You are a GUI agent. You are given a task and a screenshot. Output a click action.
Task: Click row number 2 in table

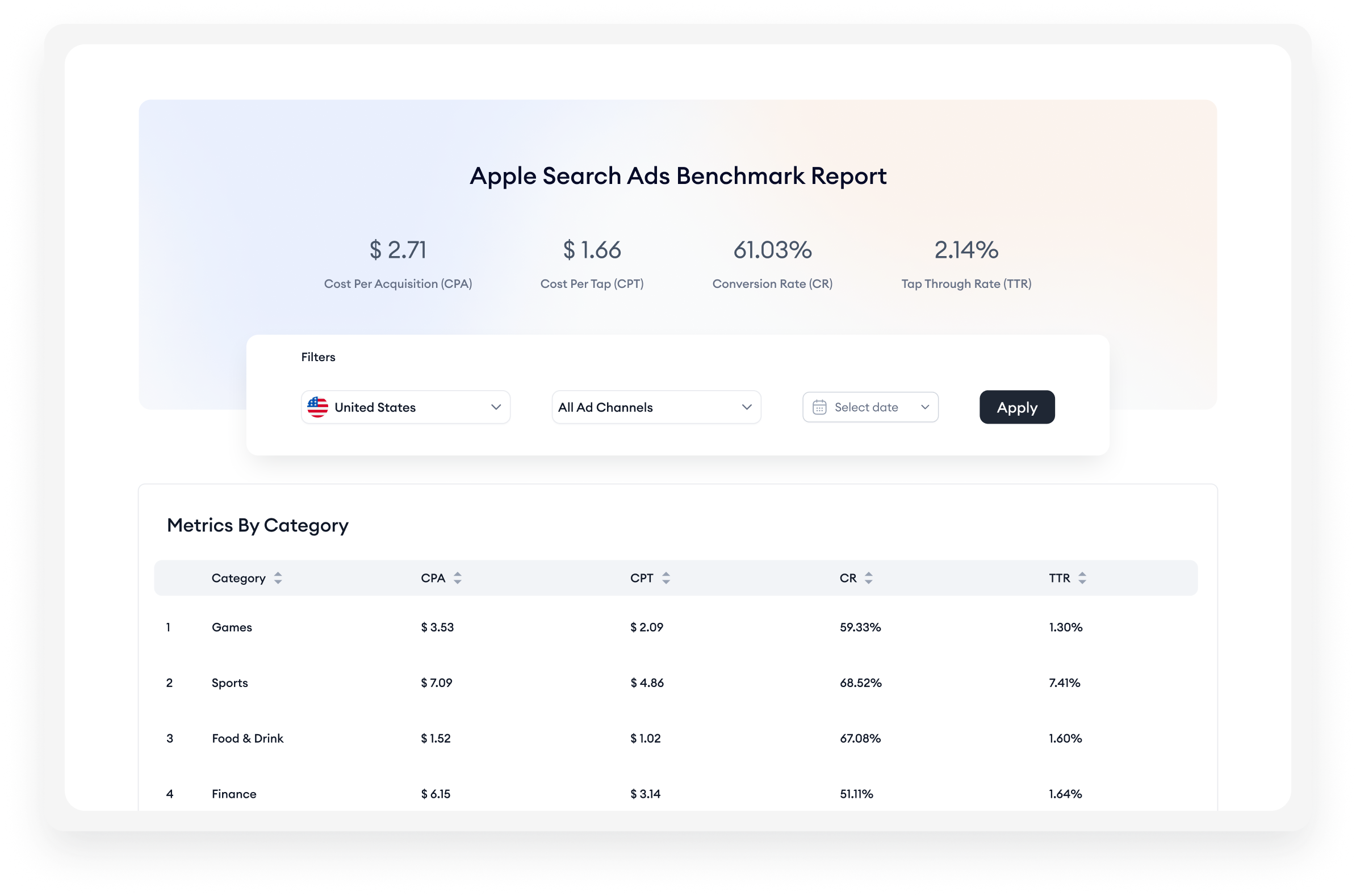[x=169, y=683]
